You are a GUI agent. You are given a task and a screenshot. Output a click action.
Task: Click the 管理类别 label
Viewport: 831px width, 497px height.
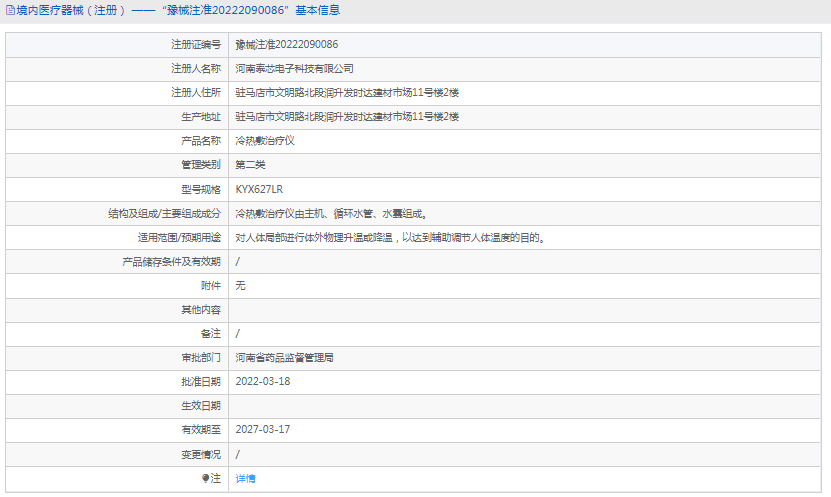click(201, 165)
